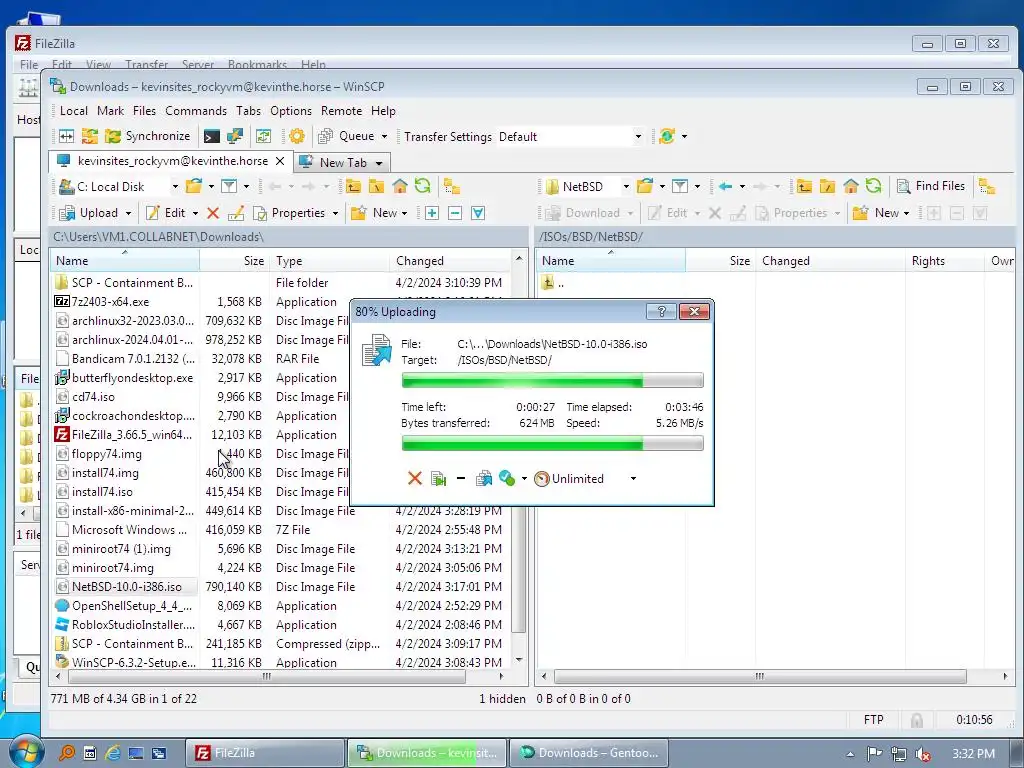
Task: Click the file upload progress bar
Action: pyautogui.click(x=552, y=380)
